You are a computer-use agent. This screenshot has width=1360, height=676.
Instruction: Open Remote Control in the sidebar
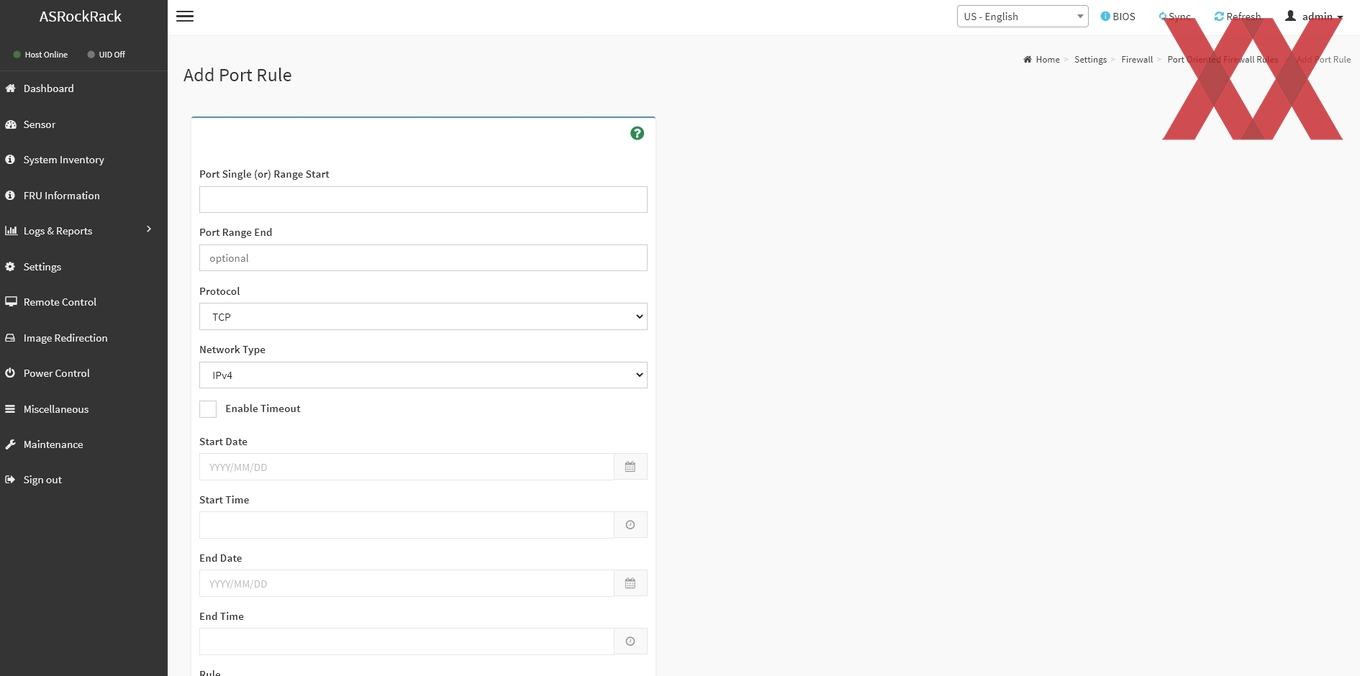pyautogui.click(x=83, y=302)
